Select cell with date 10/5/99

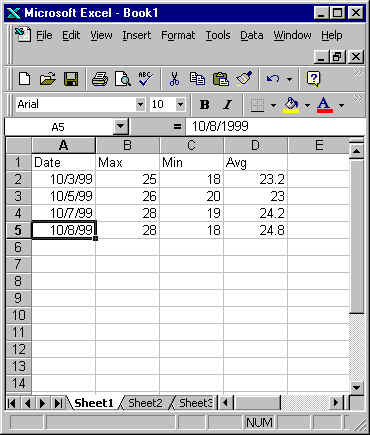(x=63, y=196)
